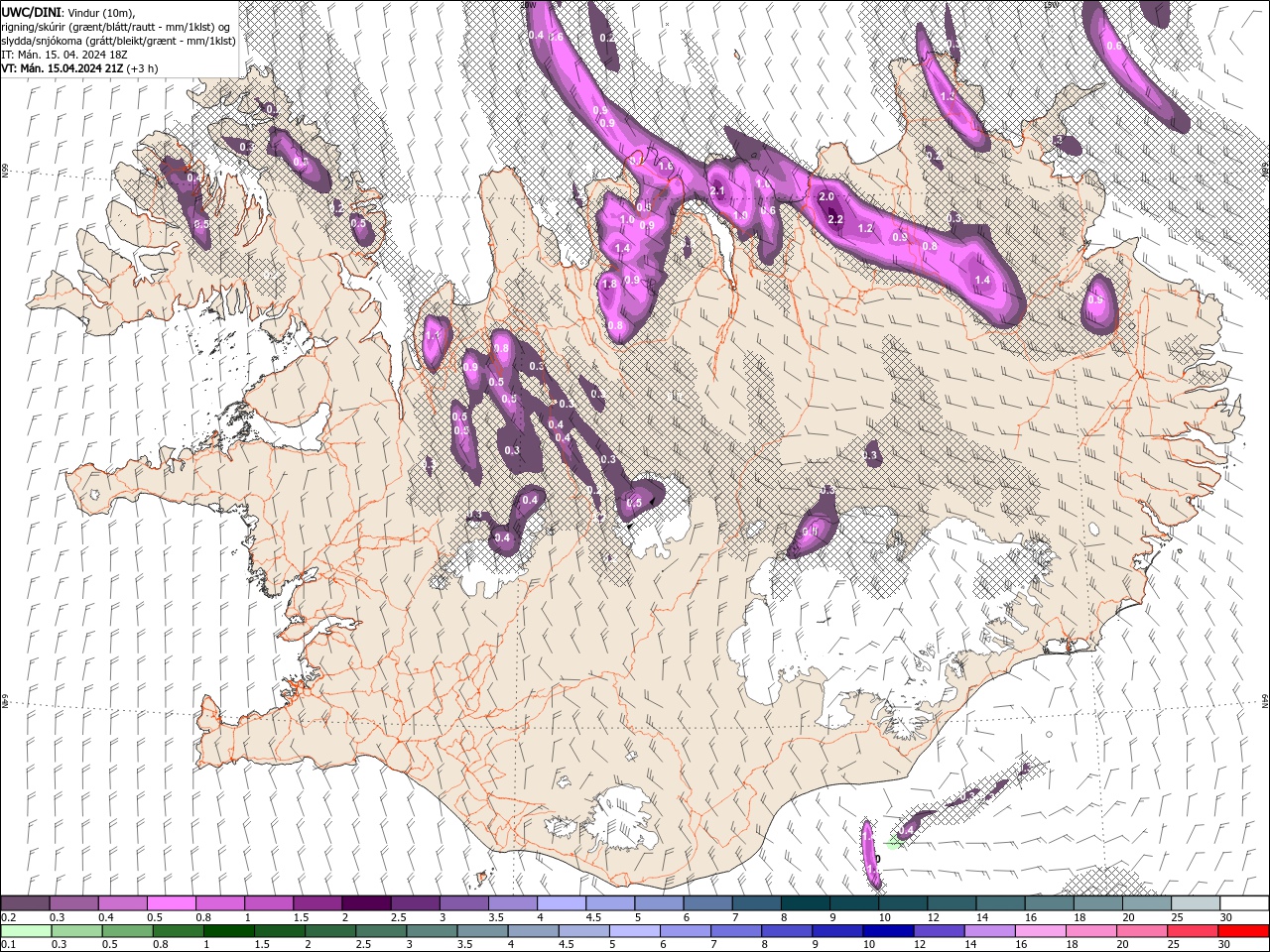
Task: Pick the bright pink swatch after 0.5 in snow legend
Action: (x=171, y=903)
